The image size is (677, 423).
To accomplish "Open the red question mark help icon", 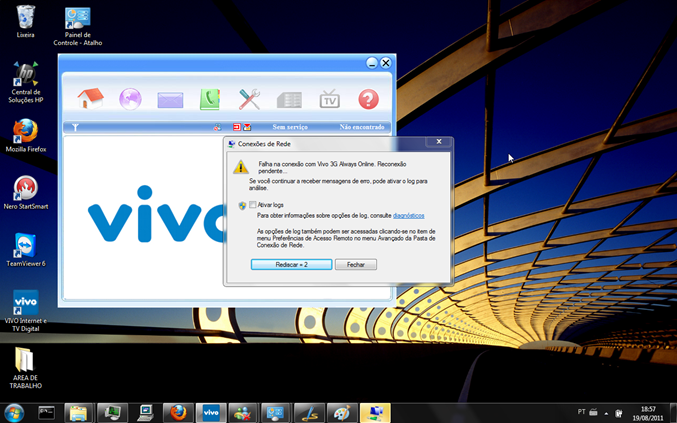I will pos(368,99).
